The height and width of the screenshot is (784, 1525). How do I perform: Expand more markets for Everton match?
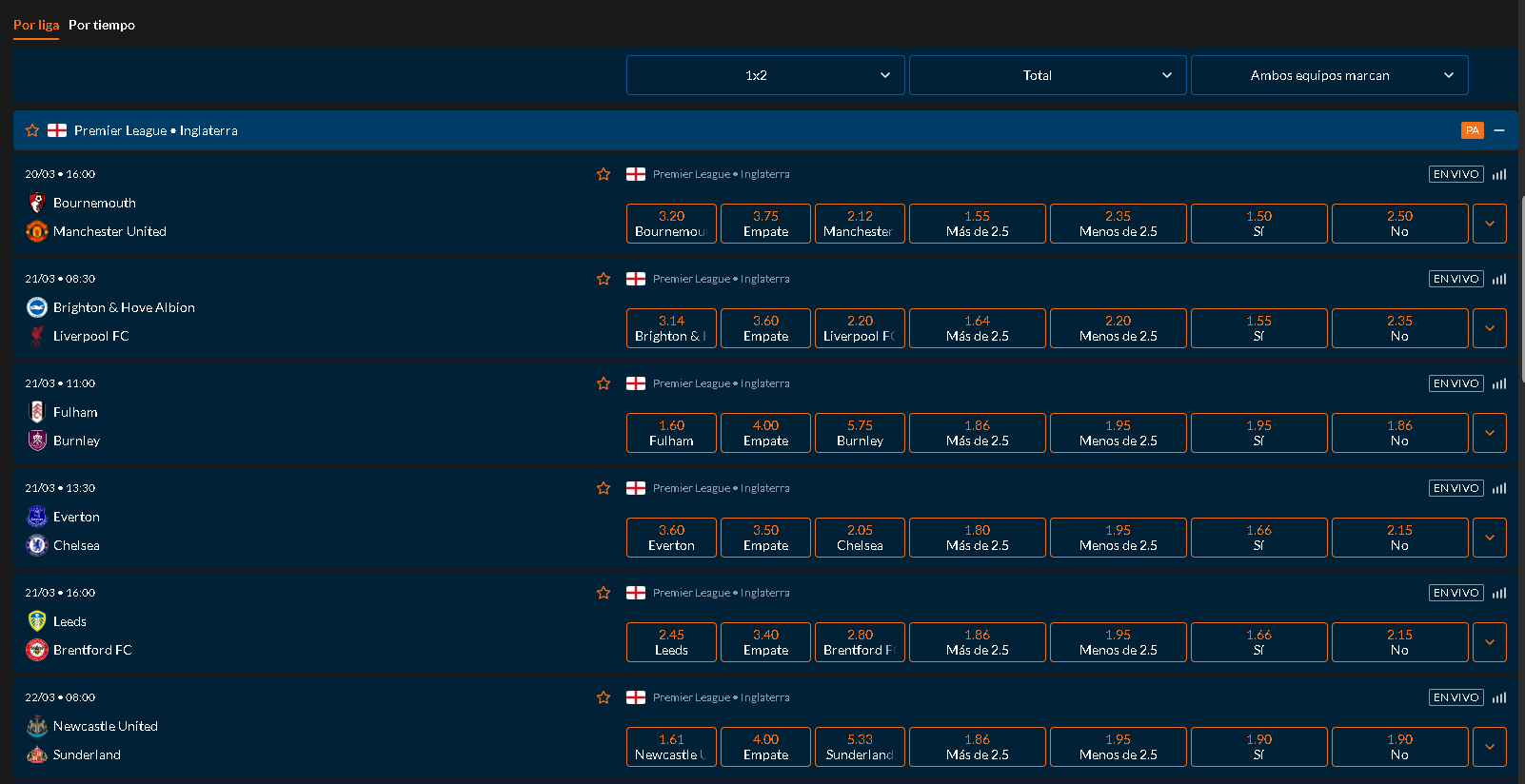click(1490, 538)
